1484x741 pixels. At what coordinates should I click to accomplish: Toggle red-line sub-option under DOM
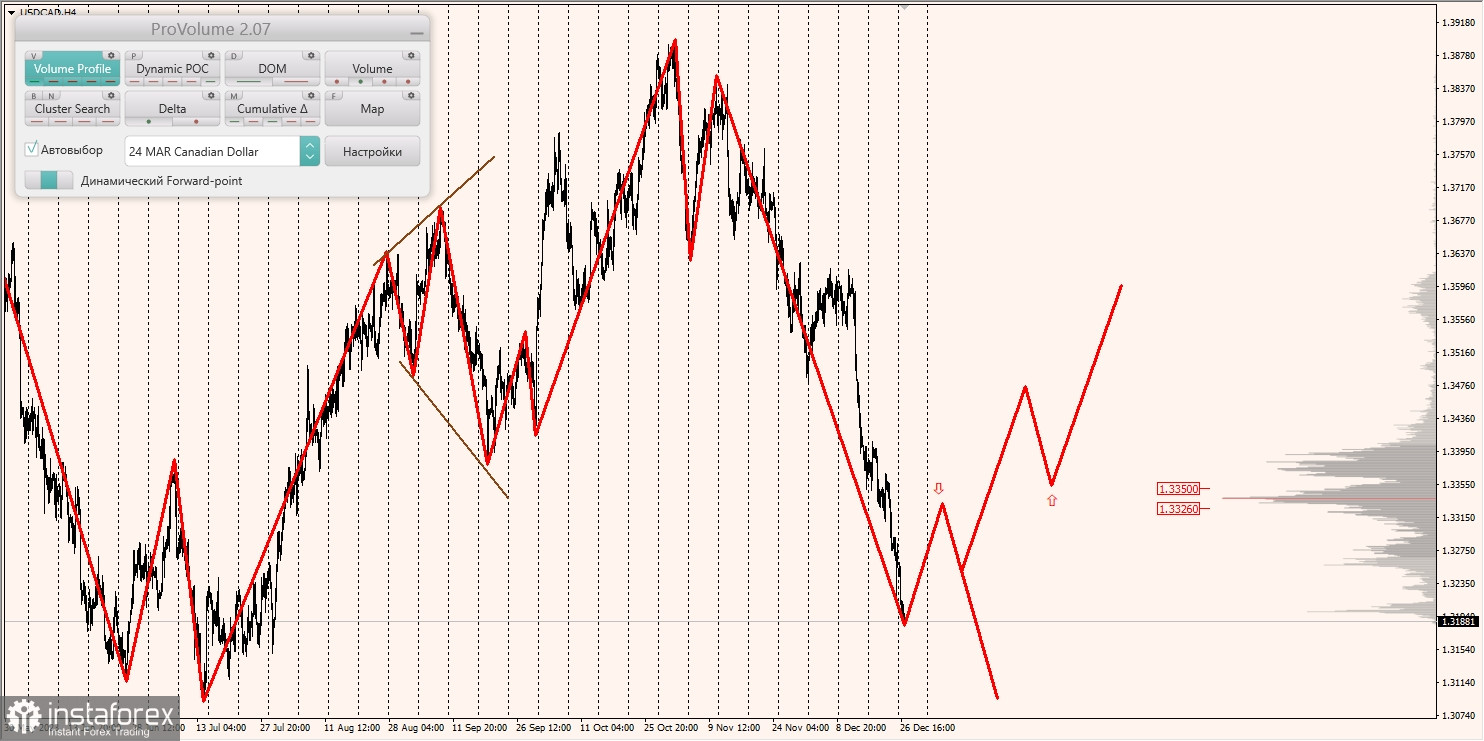click(296, 82)
